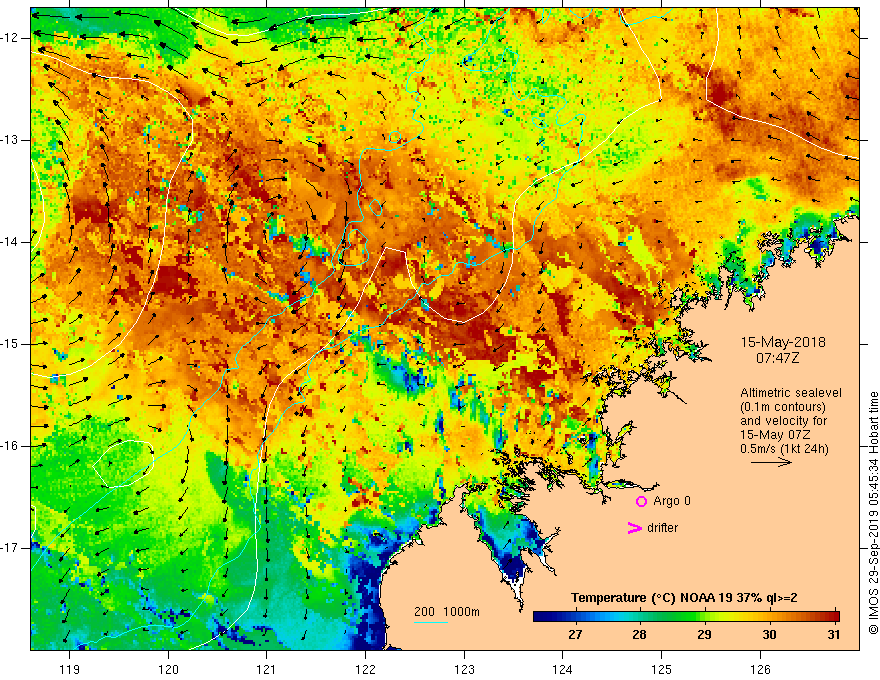This screenshot has width=880, height=680.
Task: Click the magenta drifter arrowhead legend marker
Action: tap(635, 528)
